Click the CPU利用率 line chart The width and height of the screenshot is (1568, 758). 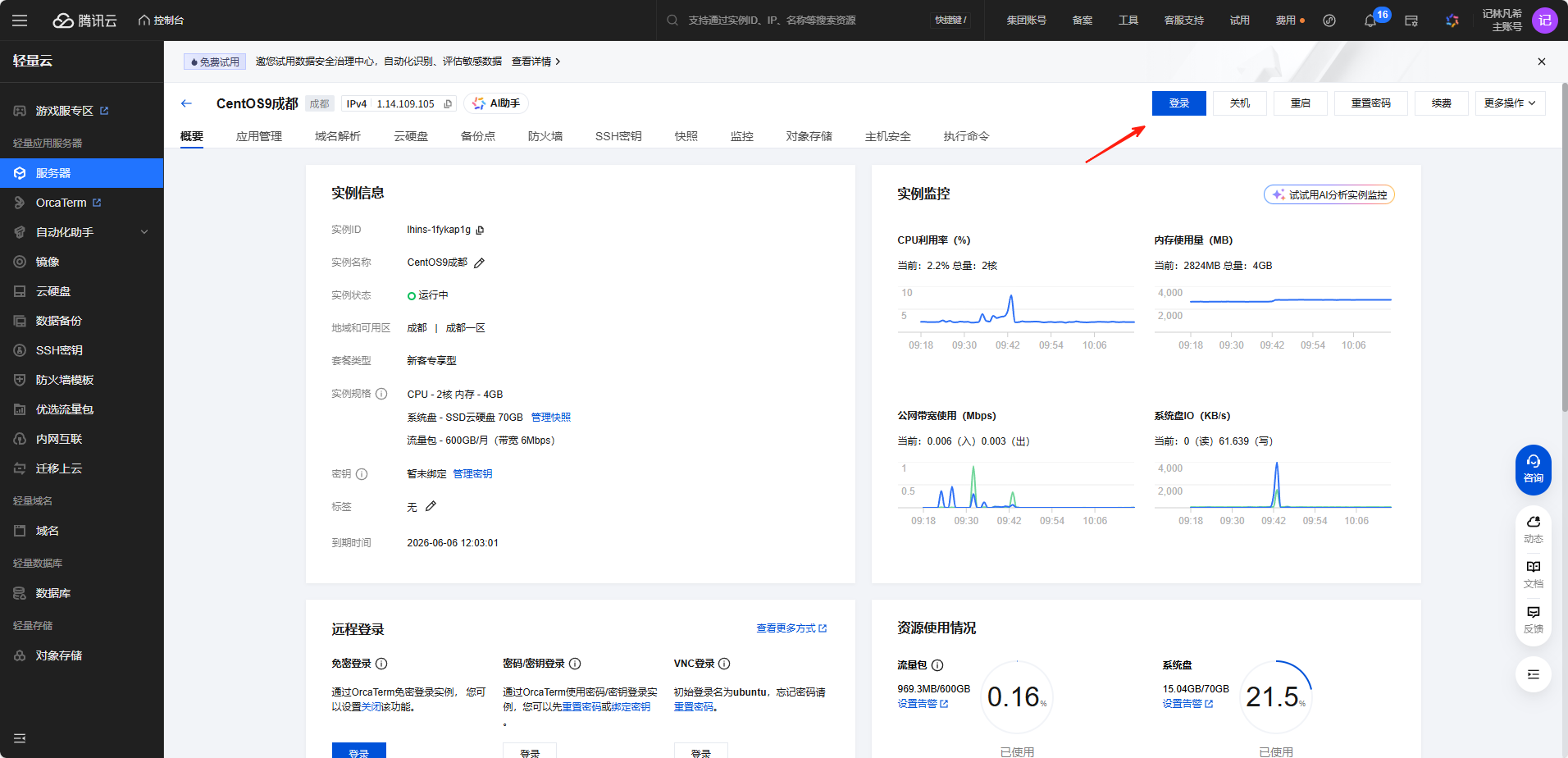(x=1017, y=310)
